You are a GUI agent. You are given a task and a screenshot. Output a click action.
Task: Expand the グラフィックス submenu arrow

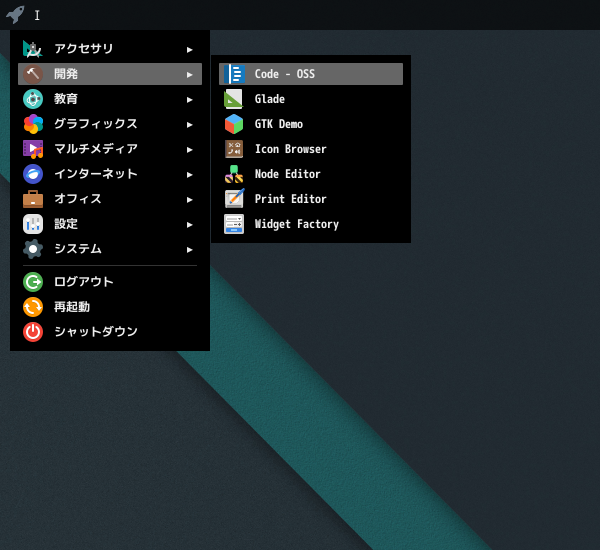tap(189, 124)
